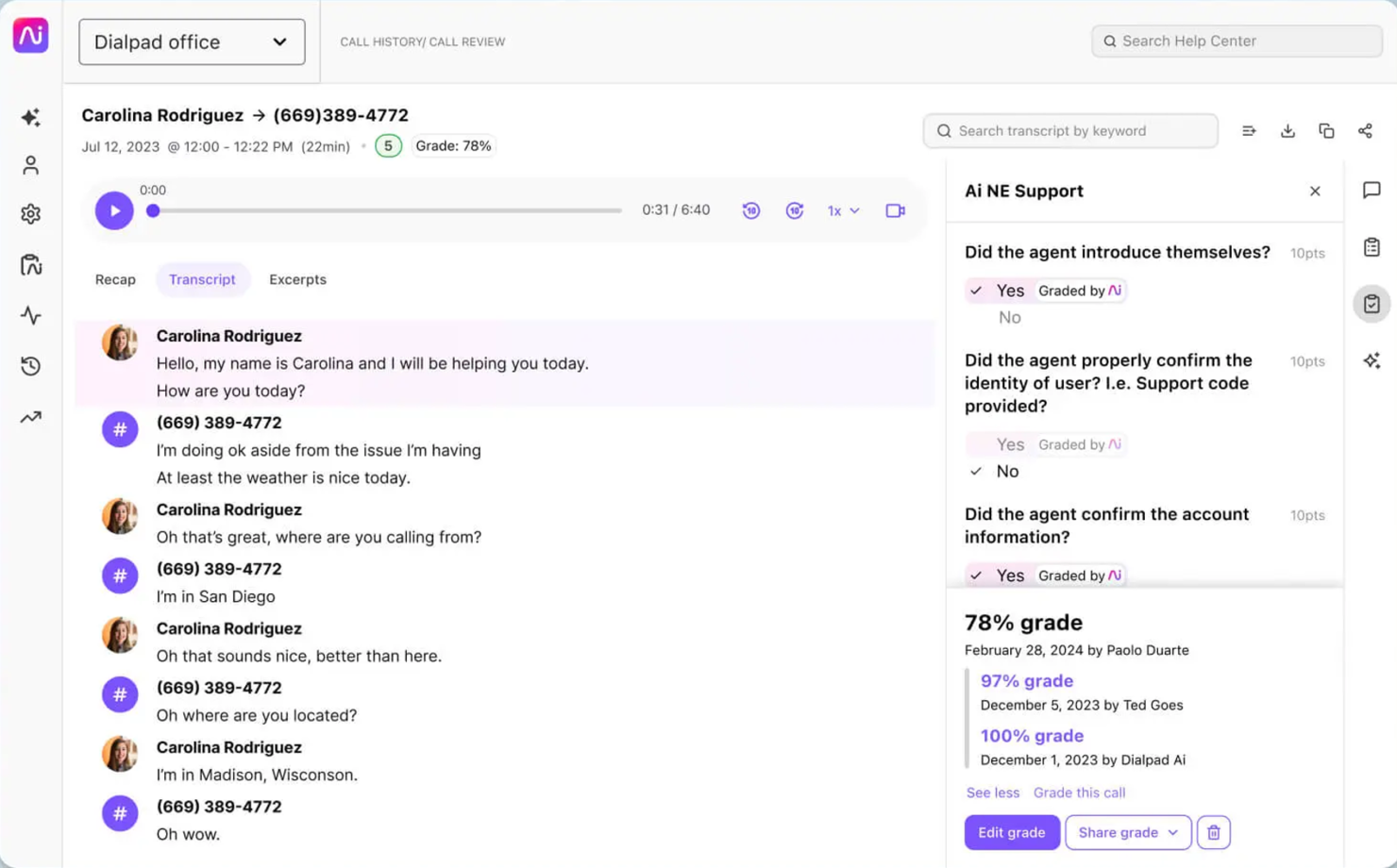
Task: Click the Edit grade button
Action: pyautogui.click(x=1011, y=832)
